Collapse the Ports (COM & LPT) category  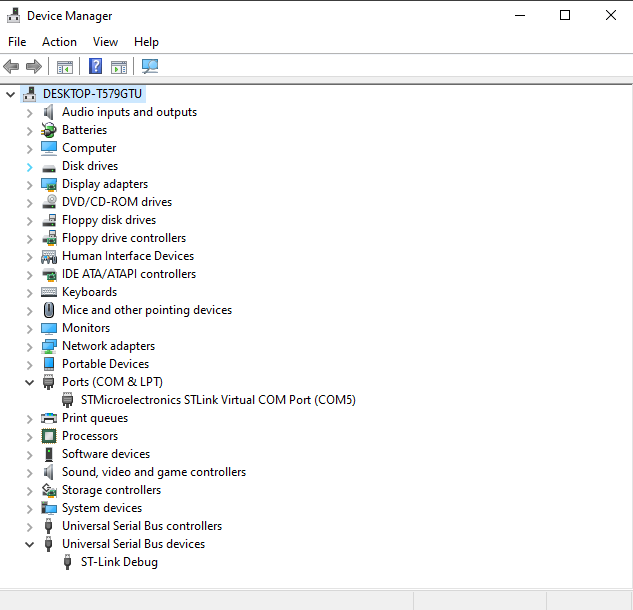pyautogui.click(x=29, y=382)
